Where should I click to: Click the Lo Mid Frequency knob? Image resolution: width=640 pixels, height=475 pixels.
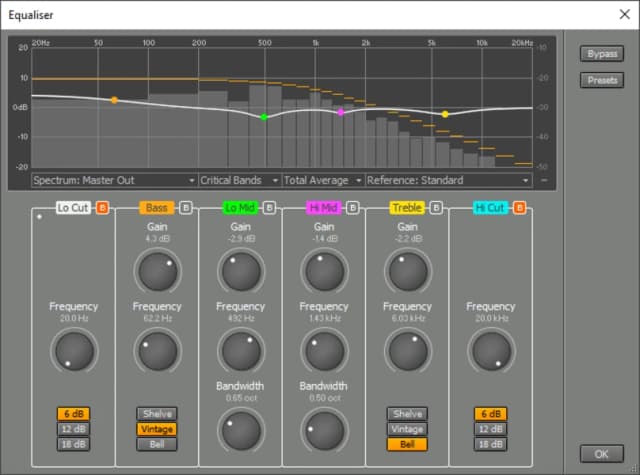pos(241,351)
